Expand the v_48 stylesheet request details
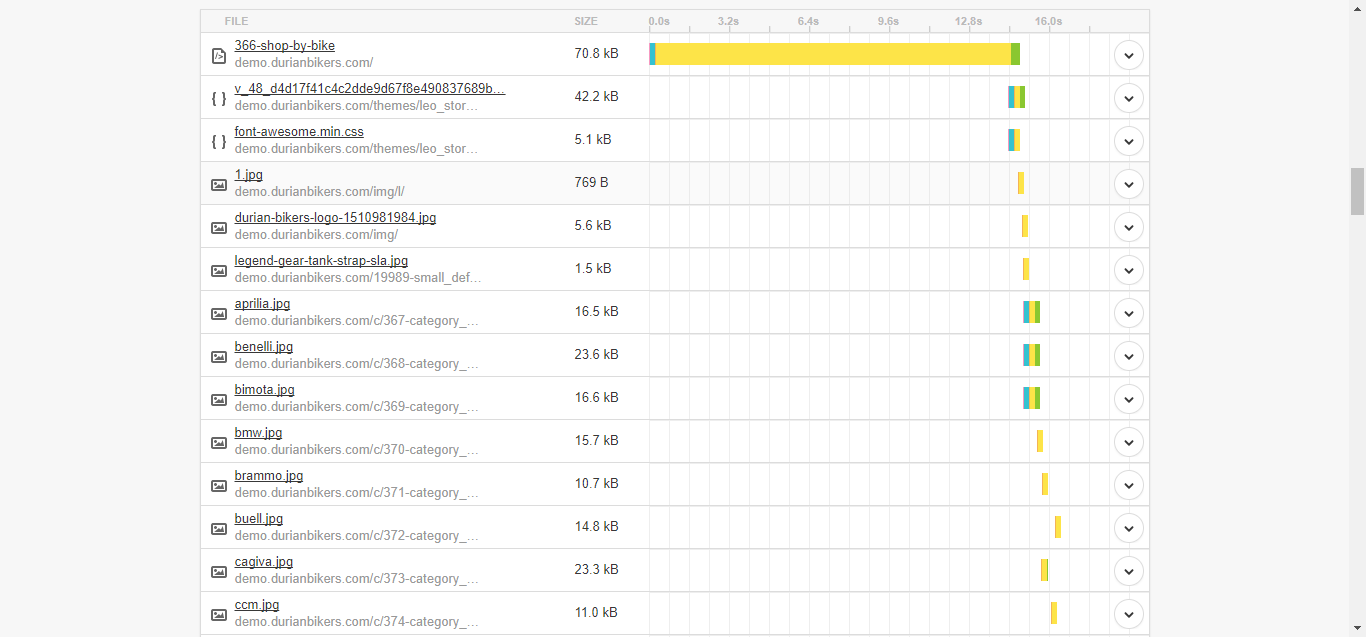 [1128, 98]
